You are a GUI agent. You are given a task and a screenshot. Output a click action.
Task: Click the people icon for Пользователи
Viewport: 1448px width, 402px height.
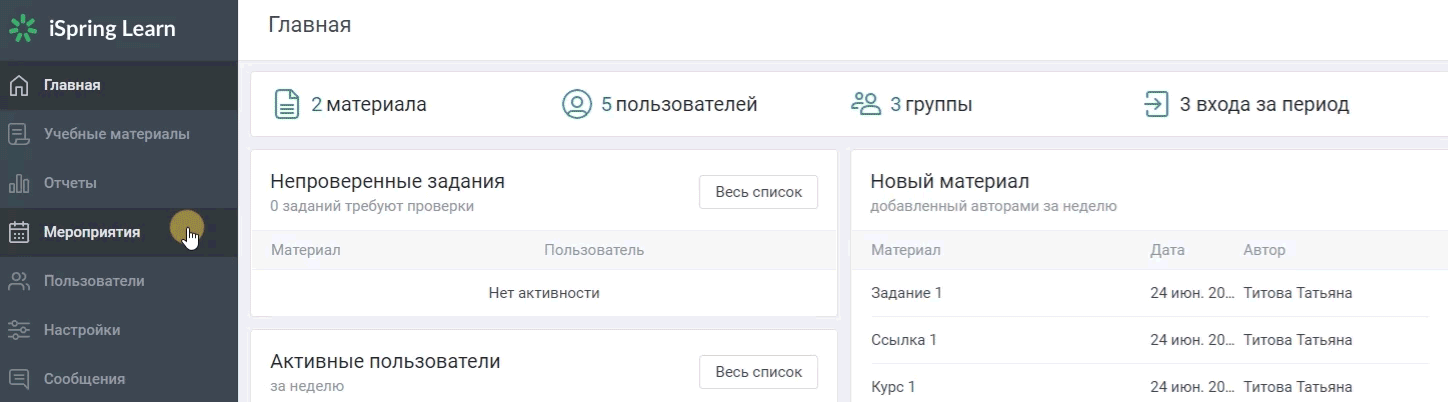point(18,281)
